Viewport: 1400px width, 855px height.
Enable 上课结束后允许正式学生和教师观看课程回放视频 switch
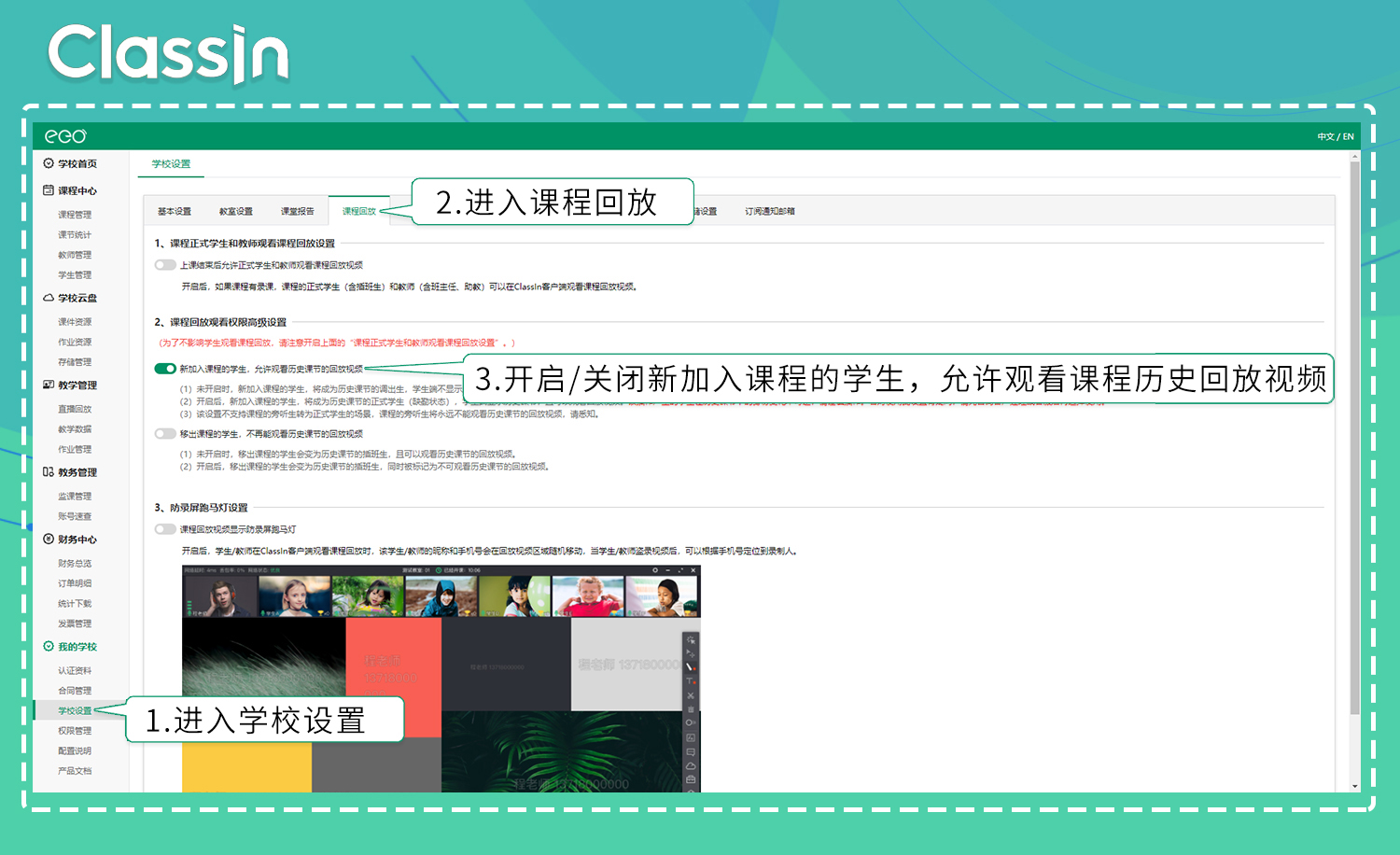tap(165, 265)
